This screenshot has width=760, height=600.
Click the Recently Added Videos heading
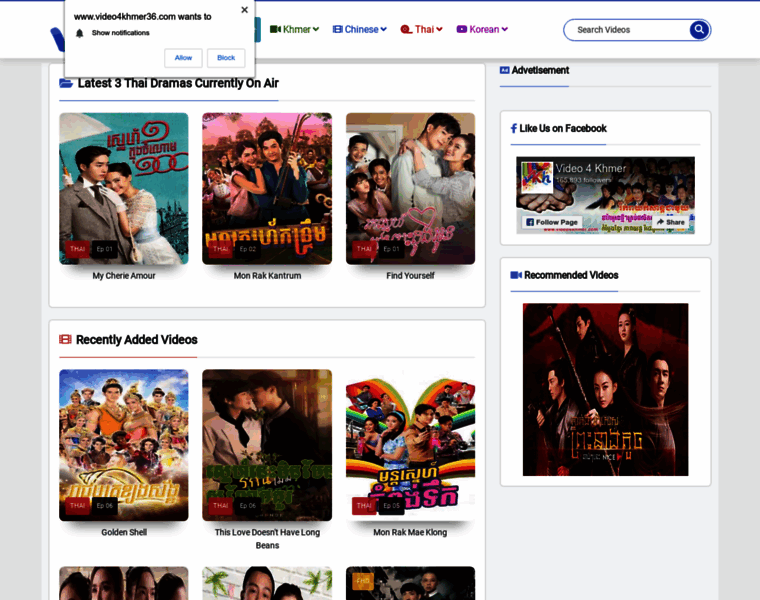pos(137,340)
